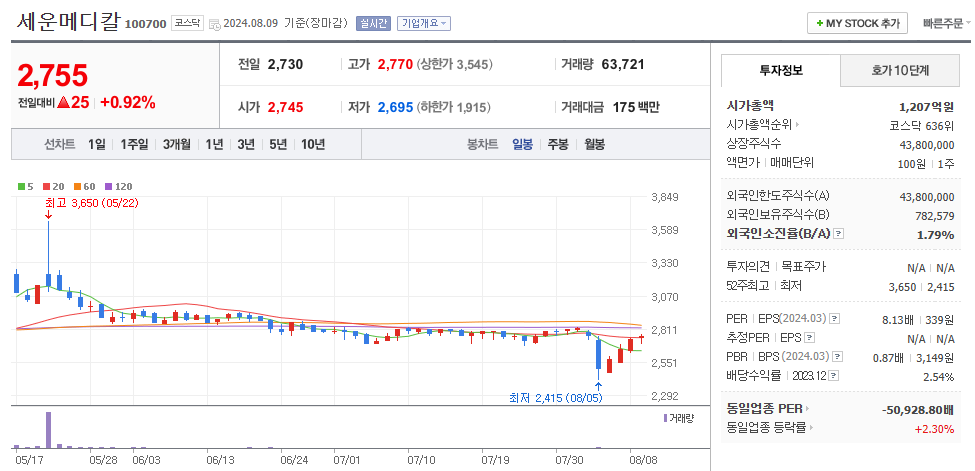Click the 거래량 value 63,721
Screen dimensions: 975x471
point(623,64)
